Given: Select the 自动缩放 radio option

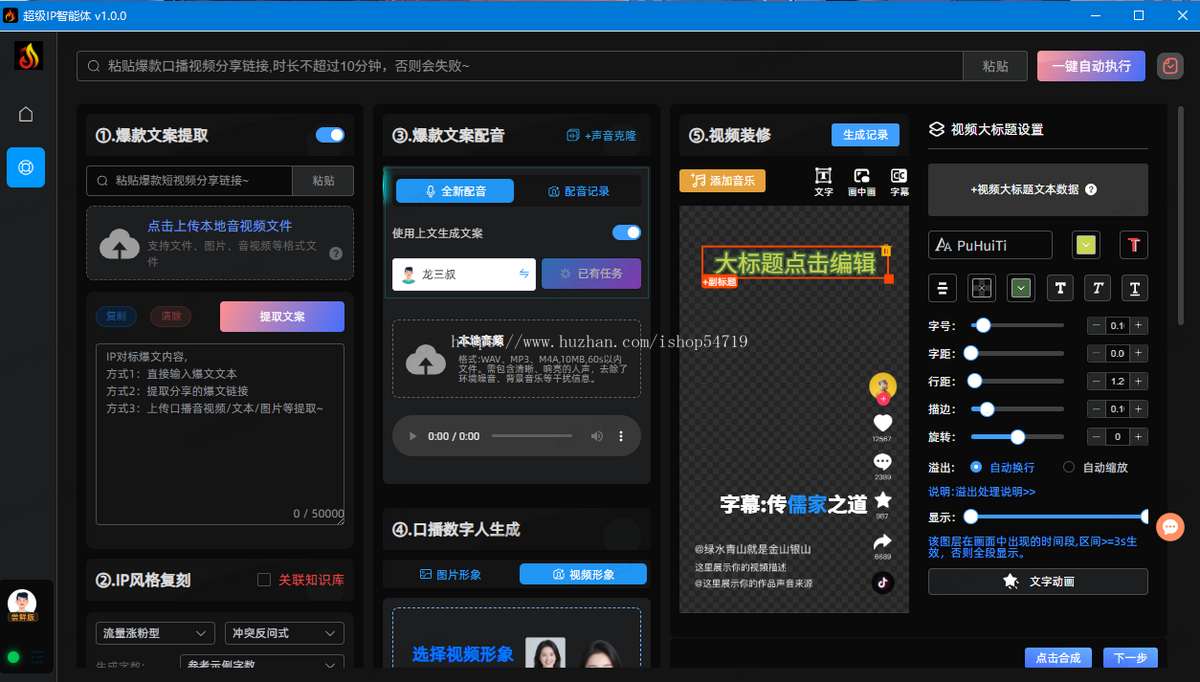Looking at the screenshot, I should pyautogui.click(x=1069, y=467).
